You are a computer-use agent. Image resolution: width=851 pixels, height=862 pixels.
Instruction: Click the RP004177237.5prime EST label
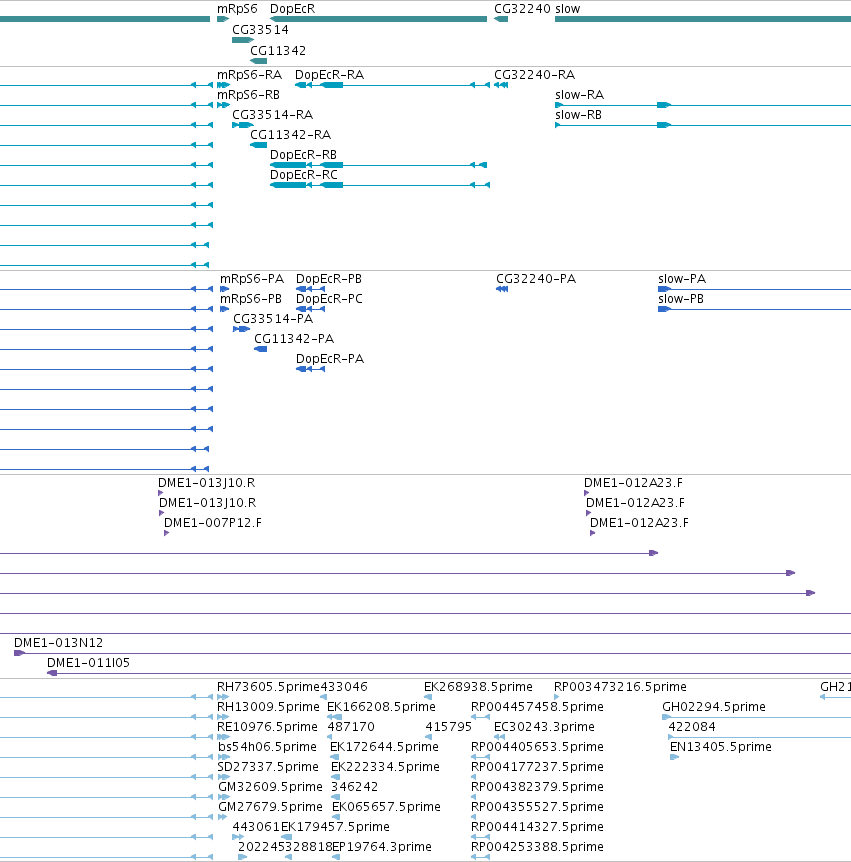(x=537, y=767)
